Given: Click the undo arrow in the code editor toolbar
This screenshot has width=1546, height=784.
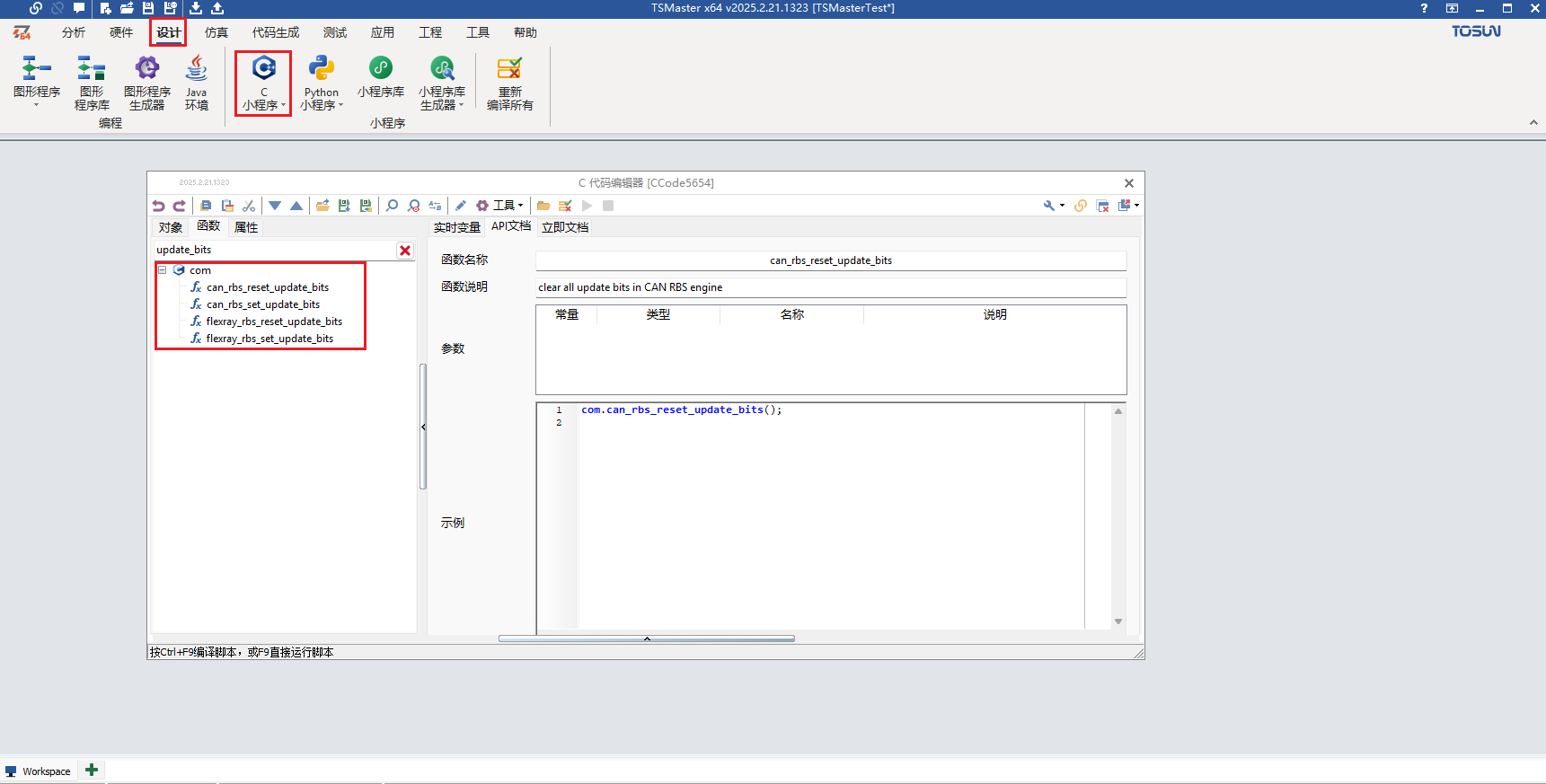Looking at the screenshot, I should click(158, 206).
